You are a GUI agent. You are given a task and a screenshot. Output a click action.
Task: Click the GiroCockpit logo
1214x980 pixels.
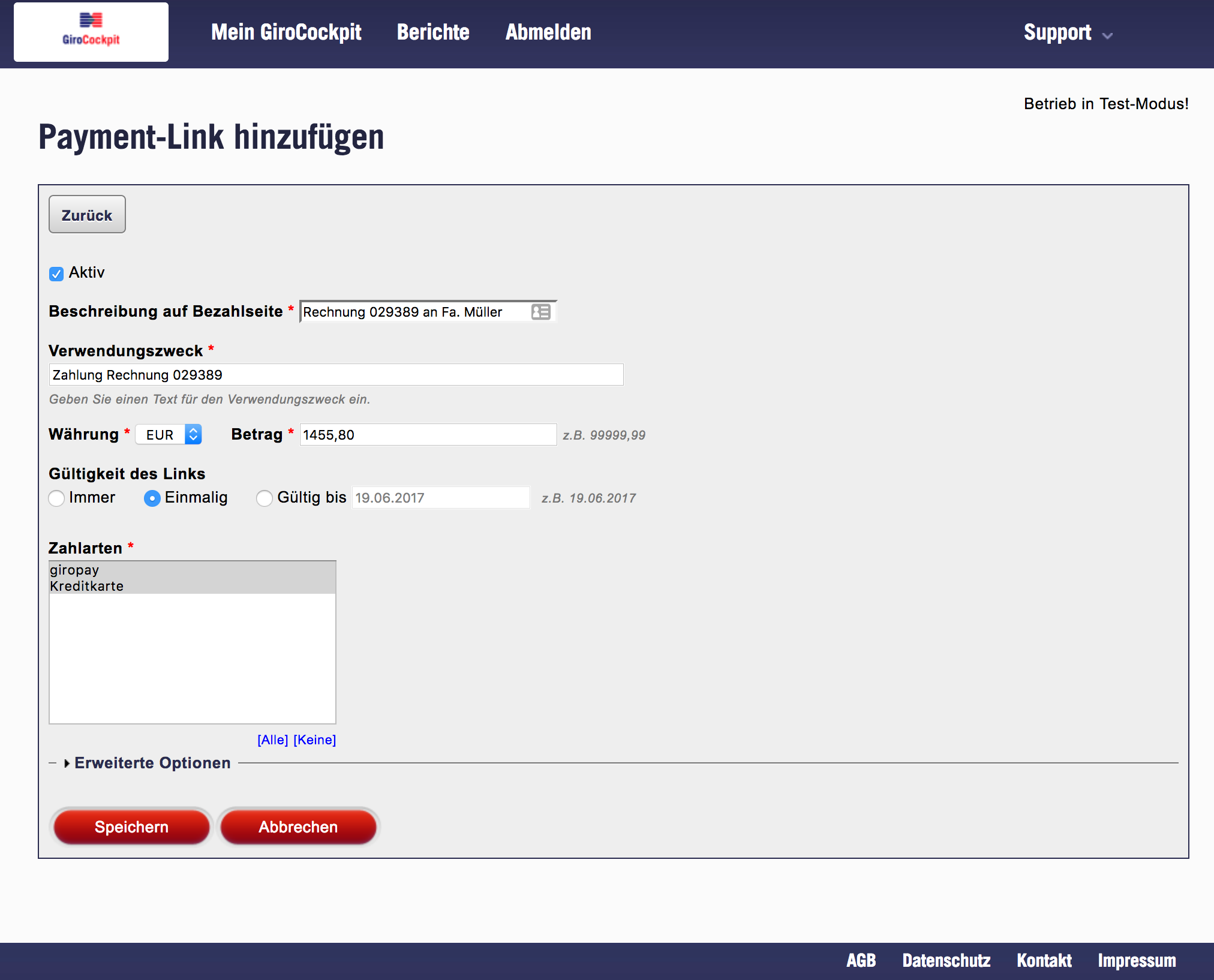91,31
